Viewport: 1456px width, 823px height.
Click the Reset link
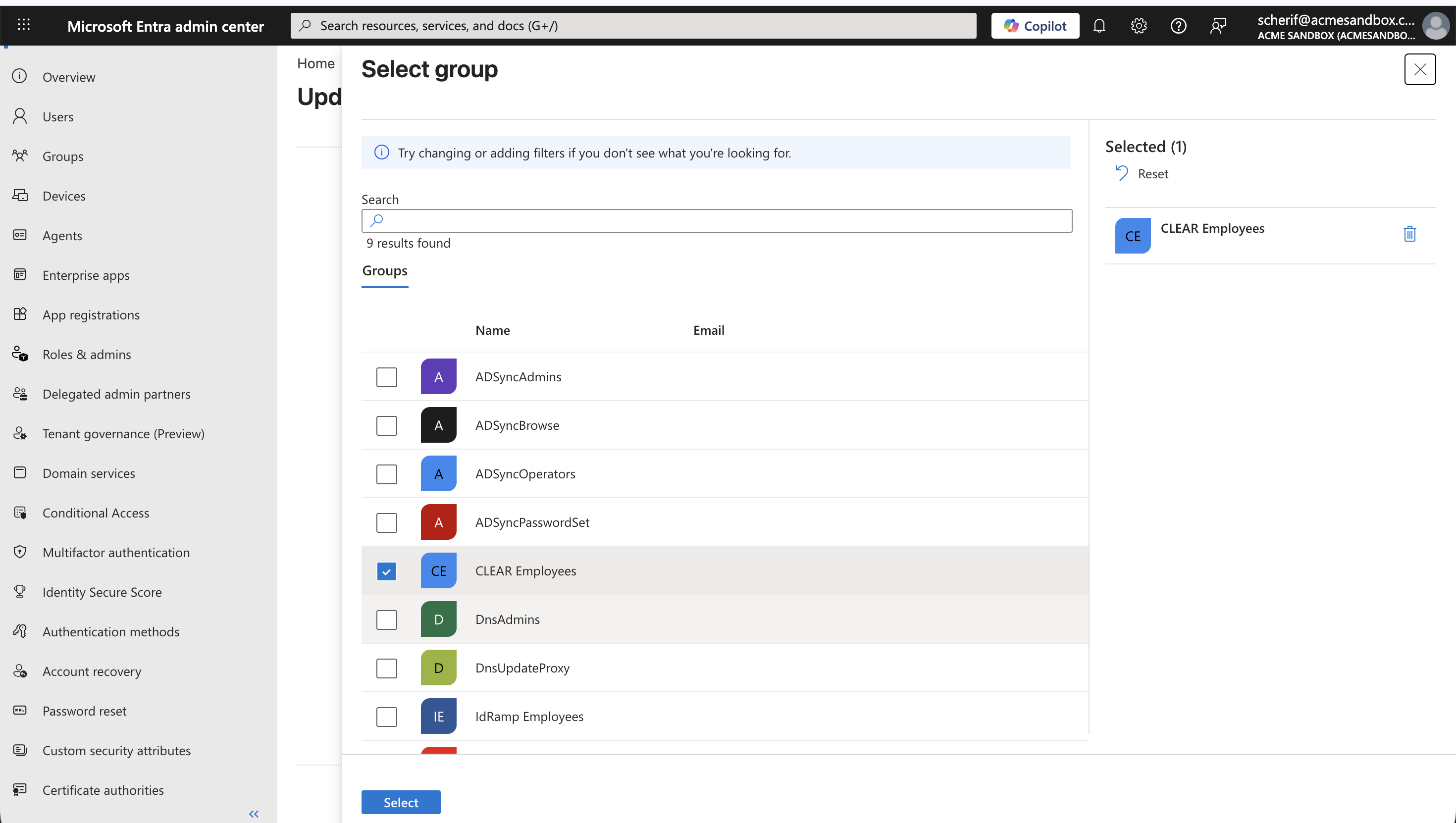(1152, 173)
